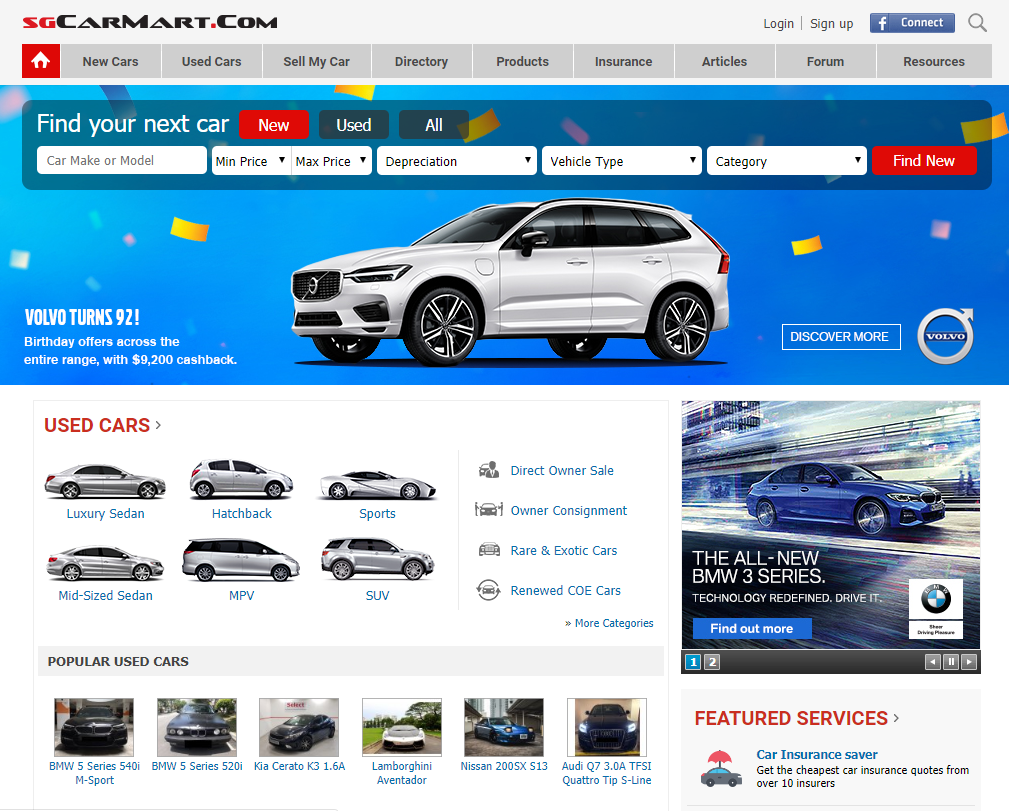Expand the Vehicle Type dropdown
Viewport: 1009px width, 811px height.
tap(622, 161)
